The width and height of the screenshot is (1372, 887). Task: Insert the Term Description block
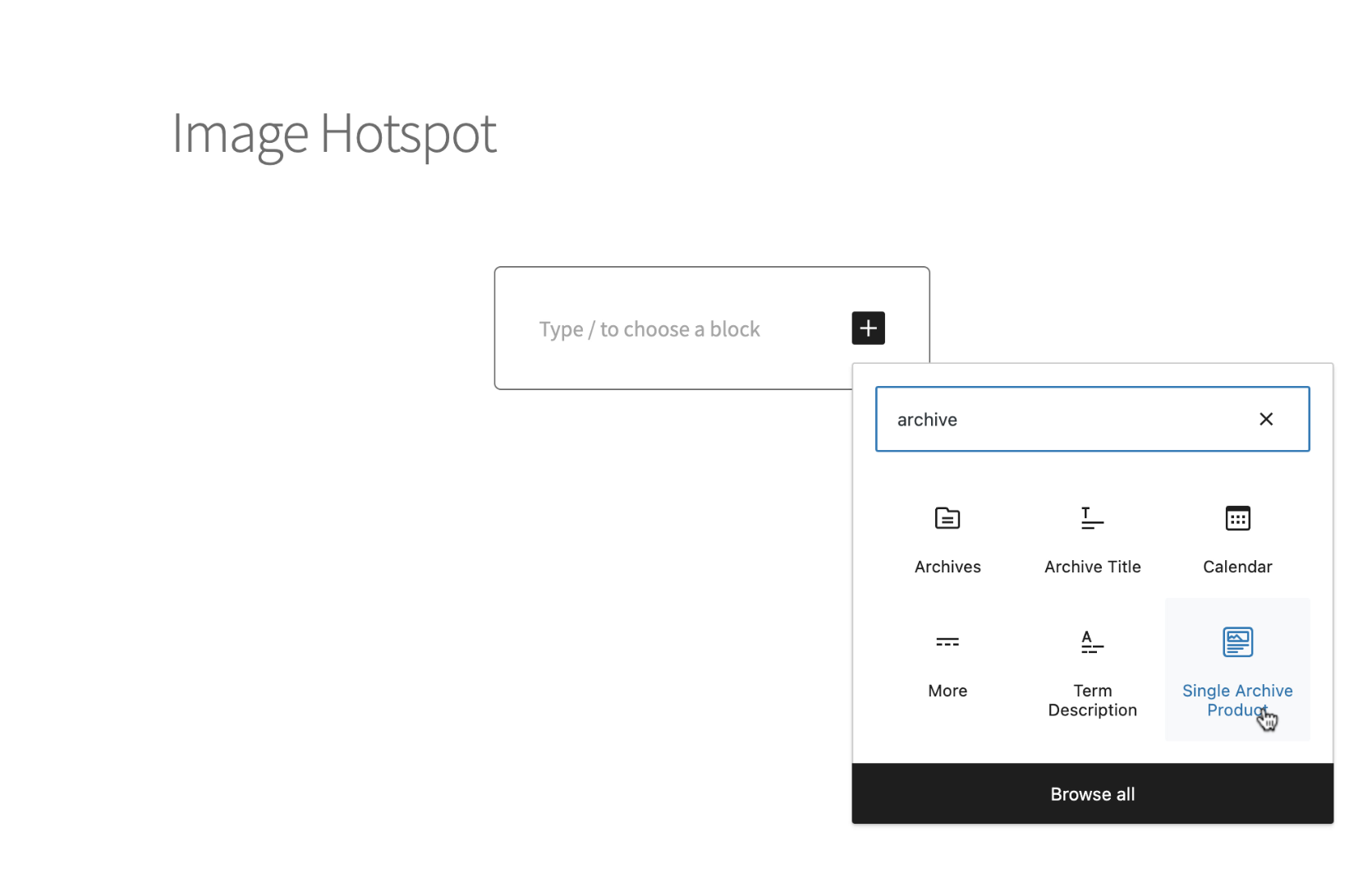tap(1092, 669)
